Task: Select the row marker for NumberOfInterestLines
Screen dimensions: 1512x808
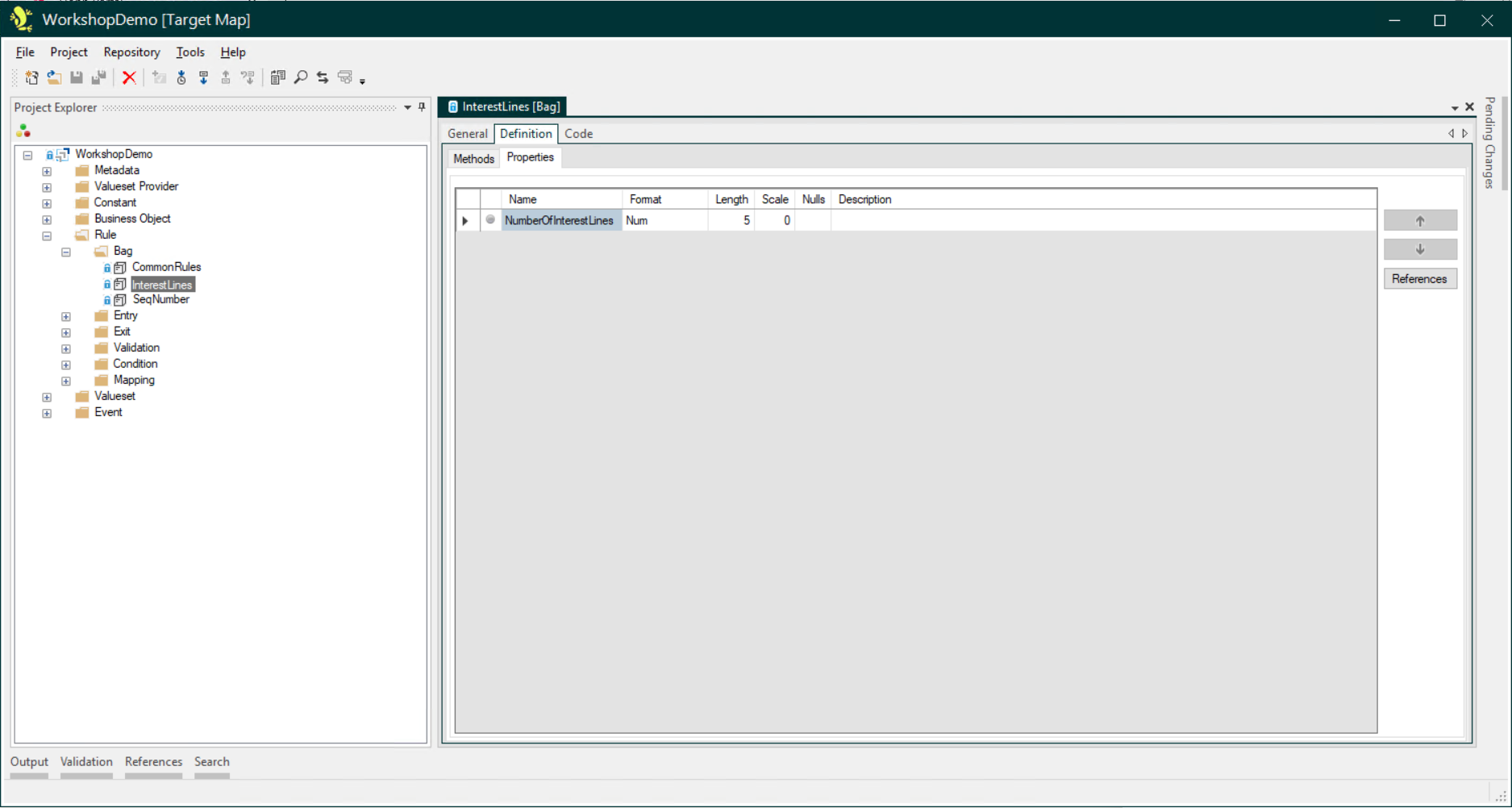Action: point(466,220)
